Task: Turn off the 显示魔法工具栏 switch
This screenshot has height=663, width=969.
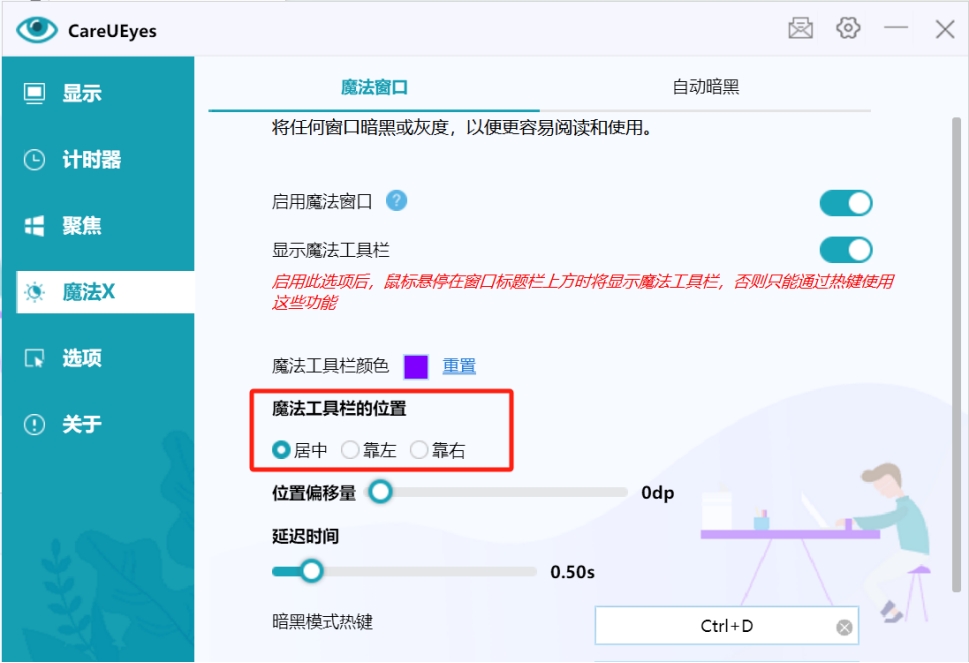Action: click(x=845, y=248)
